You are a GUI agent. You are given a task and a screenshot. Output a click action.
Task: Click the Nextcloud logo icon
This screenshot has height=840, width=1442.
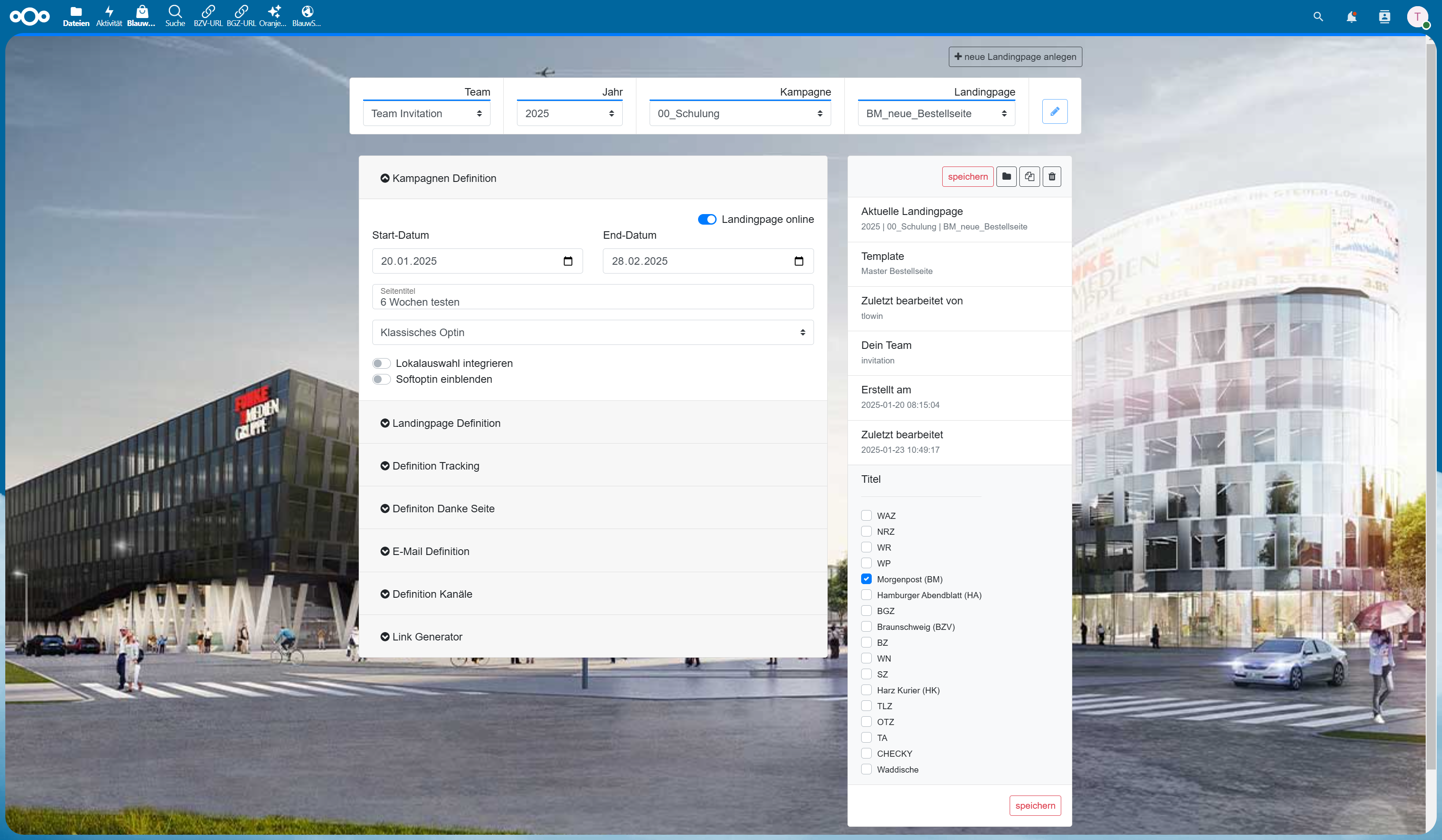tap(30, 16)
